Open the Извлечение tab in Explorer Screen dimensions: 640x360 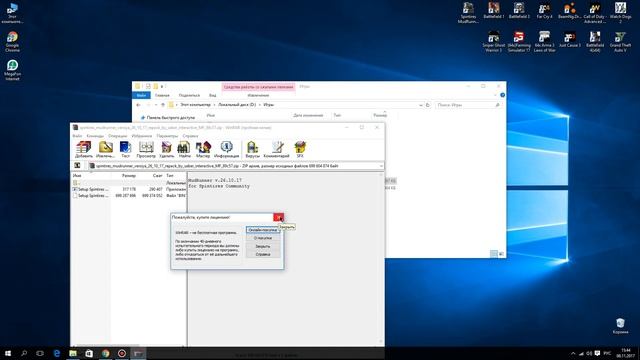point(258,95)
